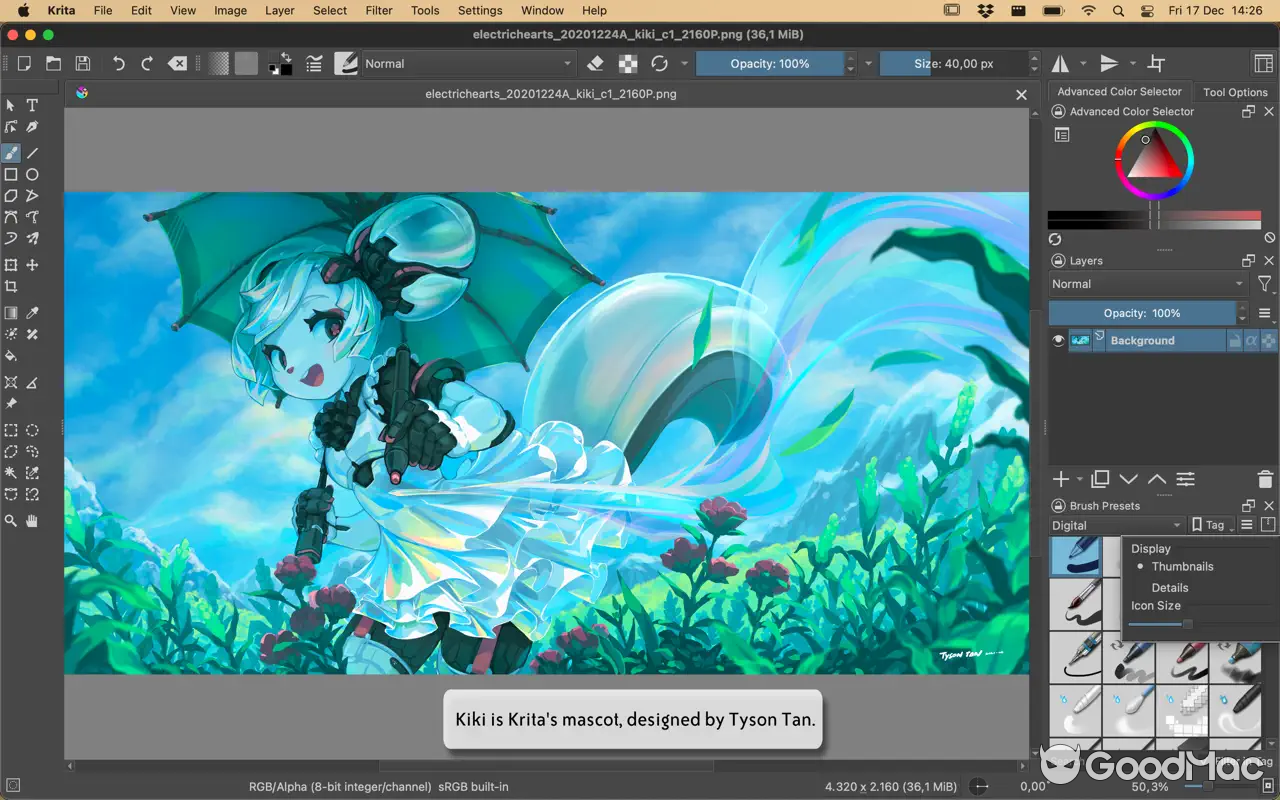Click the Color Sampler tool
1280x800 pixels.
[31, 312]
